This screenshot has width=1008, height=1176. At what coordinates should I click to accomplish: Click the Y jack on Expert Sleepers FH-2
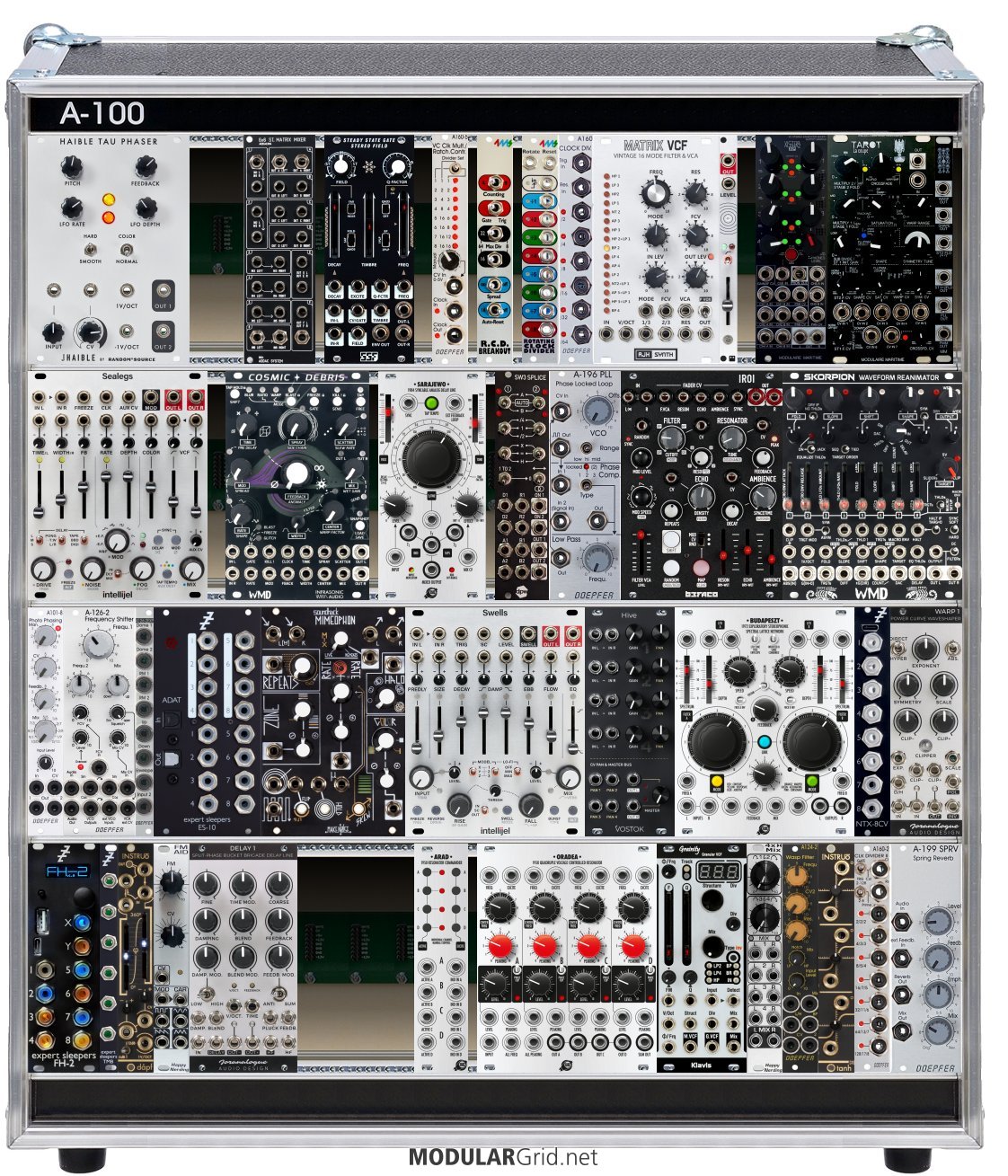pyautogui.click(x=82, y=946)
